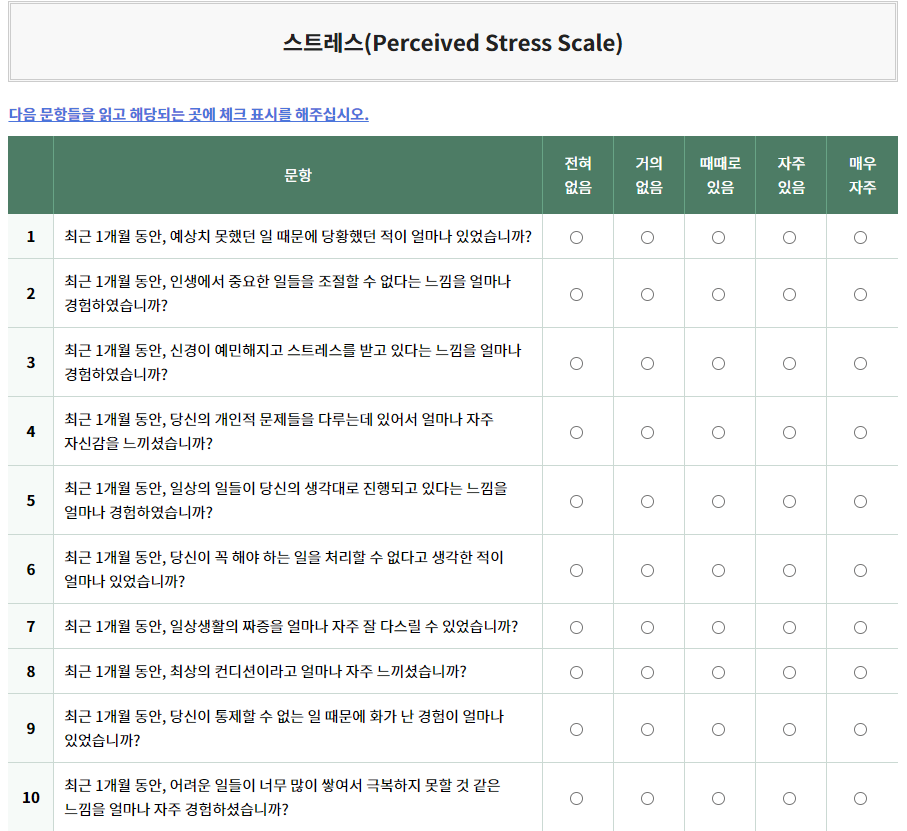Image resolution: width=907 pixels, height=831 pixels.
Task: Check '자주 있음' radio in row 10
Action: coord(790,799)
